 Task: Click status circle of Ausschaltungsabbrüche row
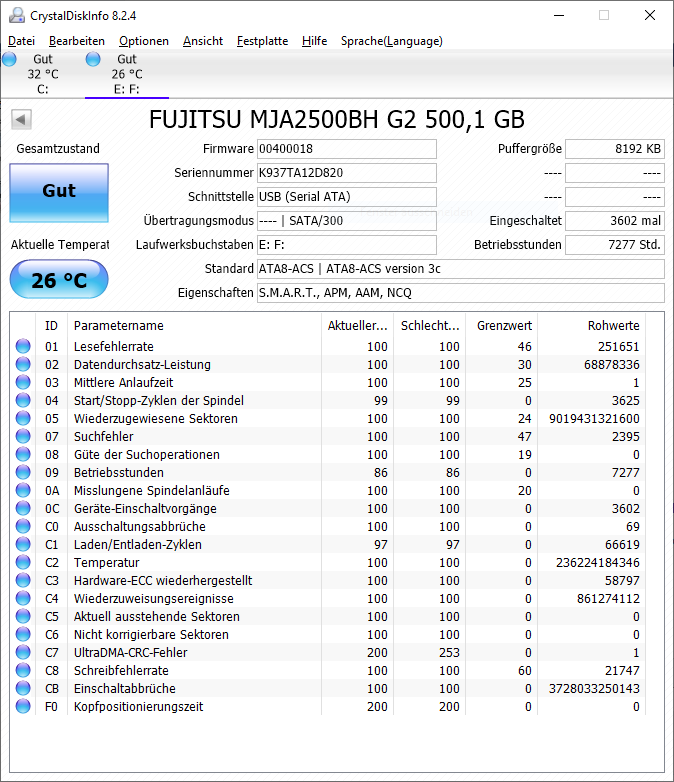point(23,526)
